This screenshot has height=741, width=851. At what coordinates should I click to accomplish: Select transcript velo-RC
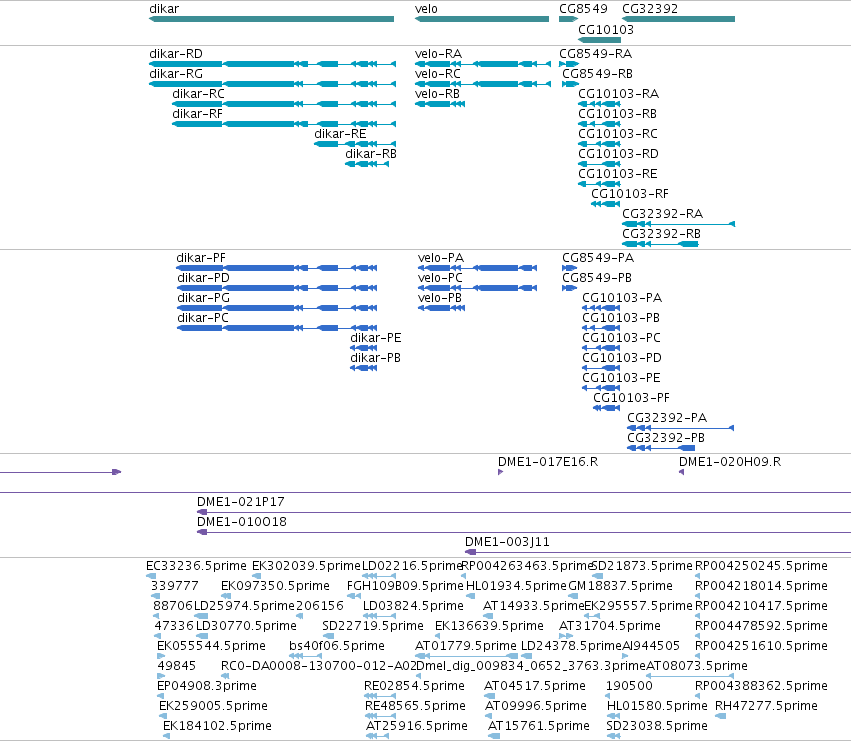[x=483, y=84]
